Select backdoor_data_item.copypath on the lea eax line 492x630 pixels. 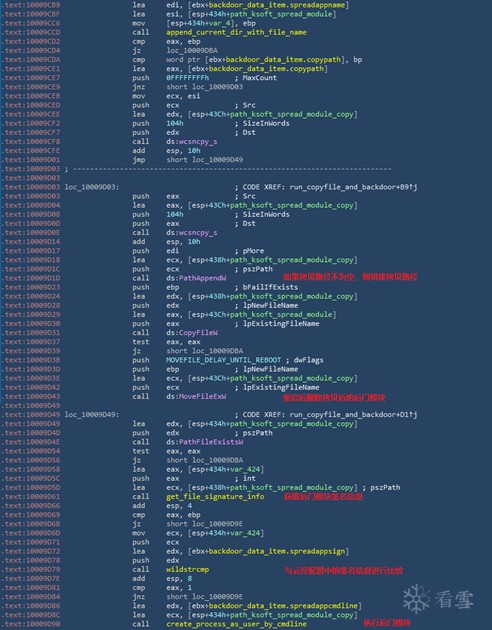coord(266,69)
